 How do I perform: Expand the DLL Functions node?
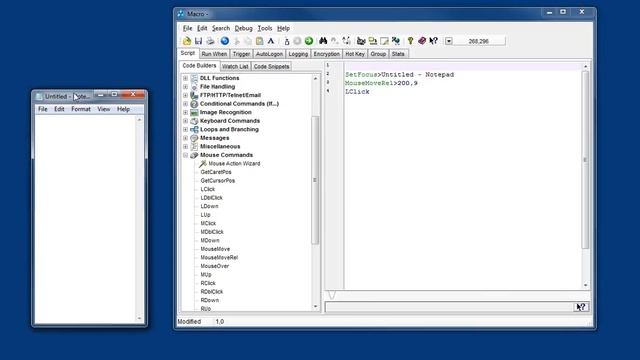point(185,78)
